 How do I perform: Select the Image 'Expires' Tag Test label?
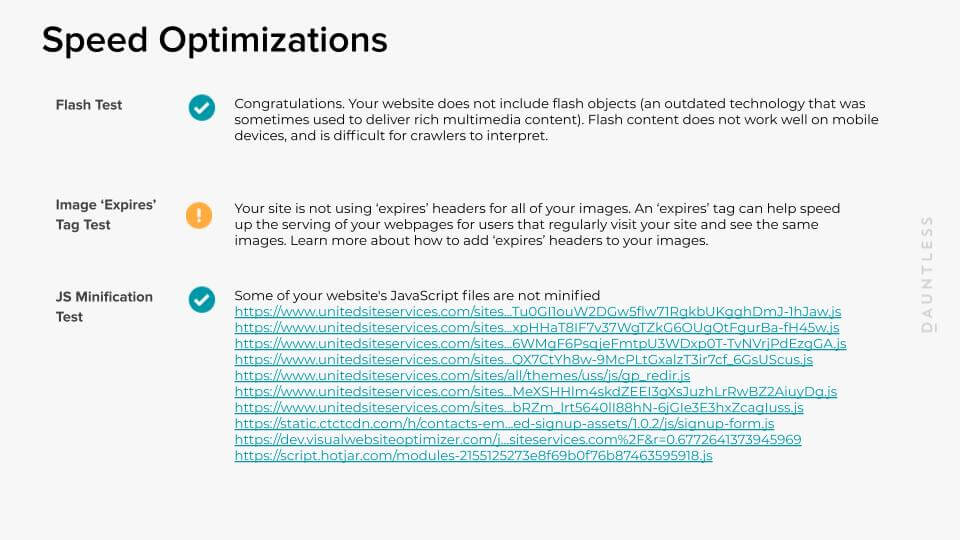coord(106,215)
